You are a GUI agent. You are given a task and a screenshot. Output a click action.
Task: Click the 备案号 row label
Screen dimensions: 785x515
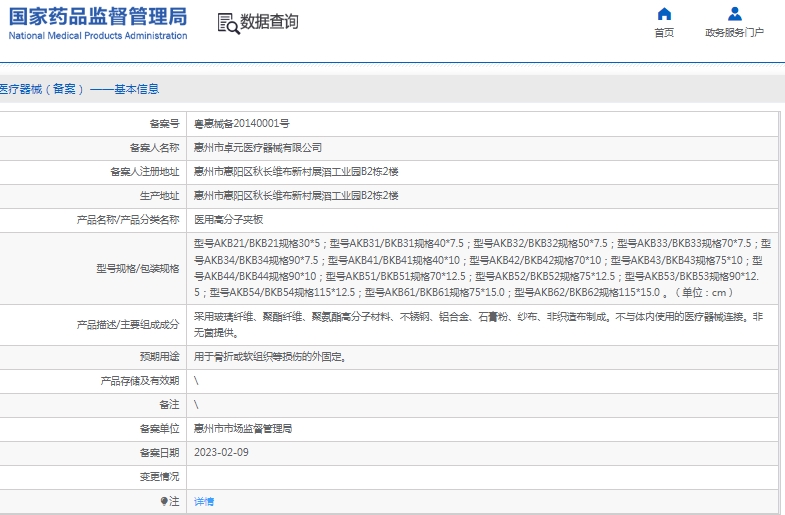(x=164, y=124)
